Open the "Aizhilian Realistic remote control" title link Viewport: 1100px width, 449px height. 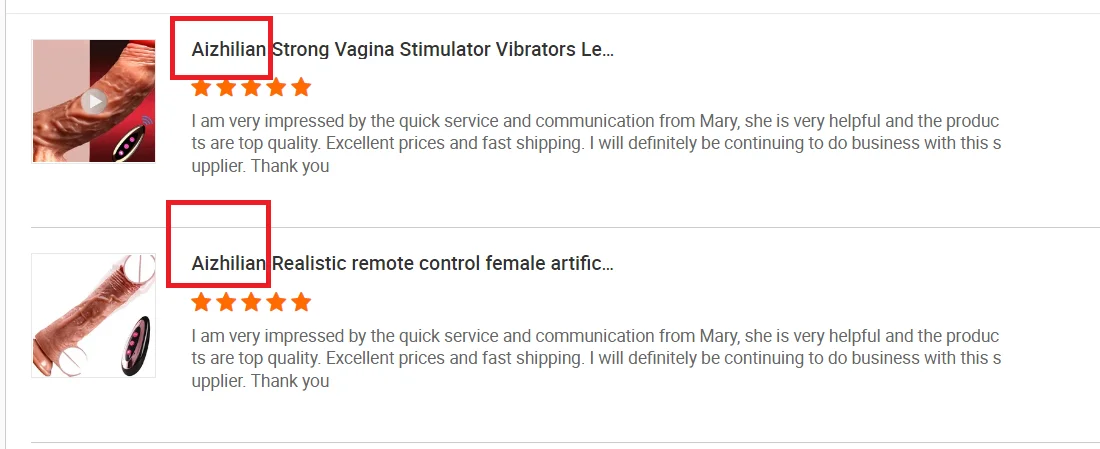tap(402, 264)
